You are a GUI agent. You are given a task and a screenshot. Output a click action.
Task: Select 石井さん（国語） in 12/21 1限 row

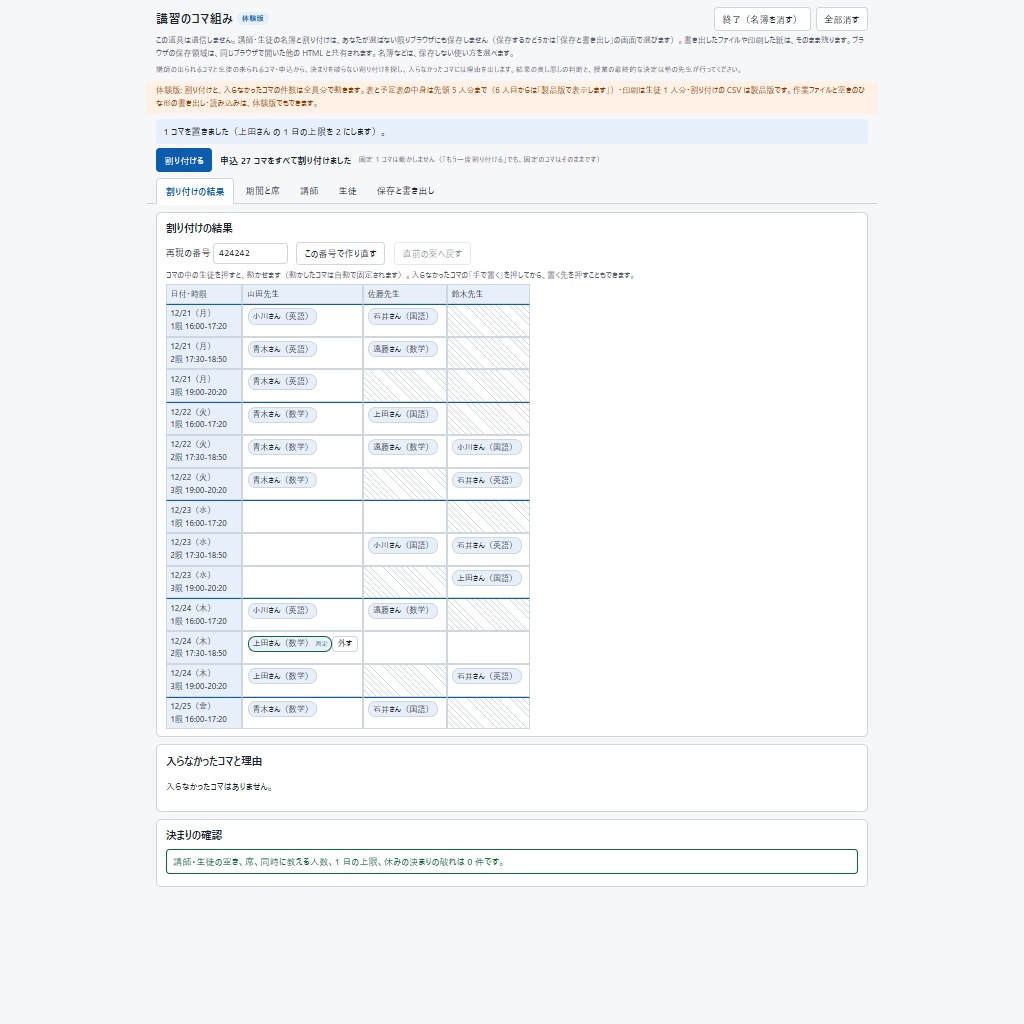tap(402, 316)
